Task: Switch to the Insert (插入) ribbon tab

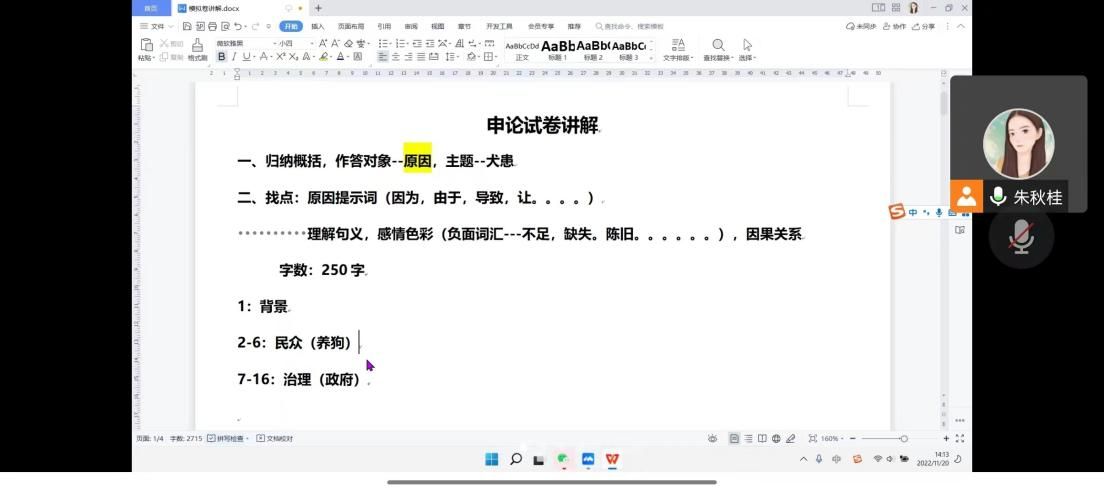Action: tap(317, 26)
